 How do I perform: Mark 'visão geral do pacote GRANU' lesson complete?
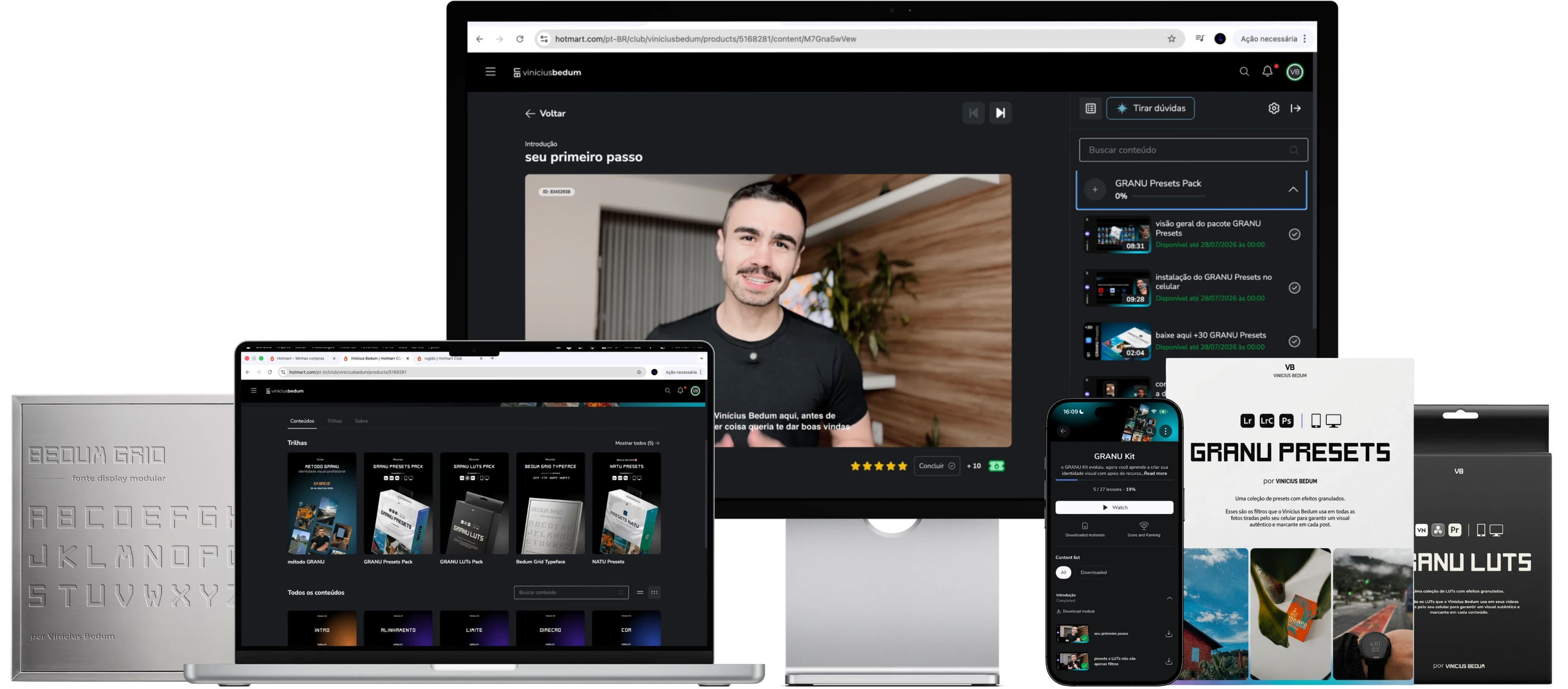click(1294, 234)
